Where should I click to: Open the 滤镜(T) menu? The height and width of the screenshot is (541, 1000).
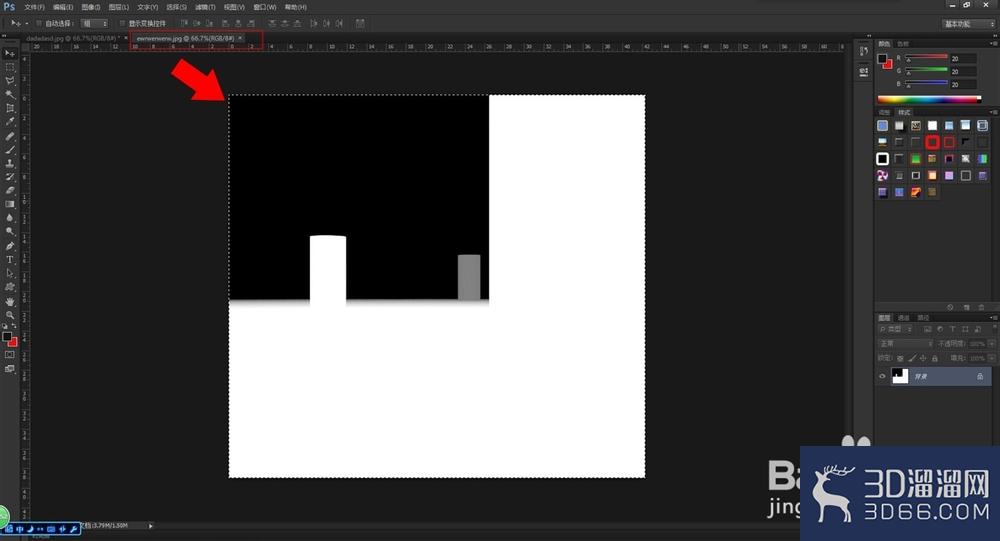coord(205,7)
